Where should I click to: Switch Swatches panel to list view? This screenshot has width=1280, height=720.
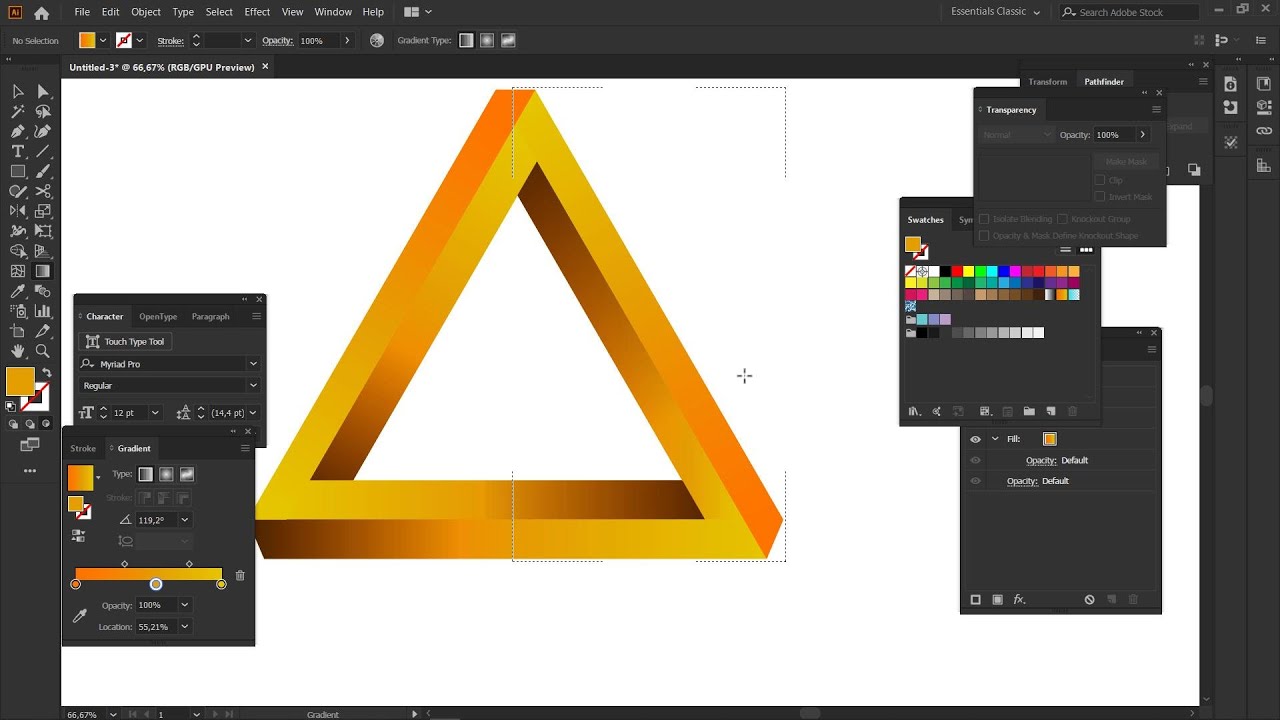[1066, 249]
